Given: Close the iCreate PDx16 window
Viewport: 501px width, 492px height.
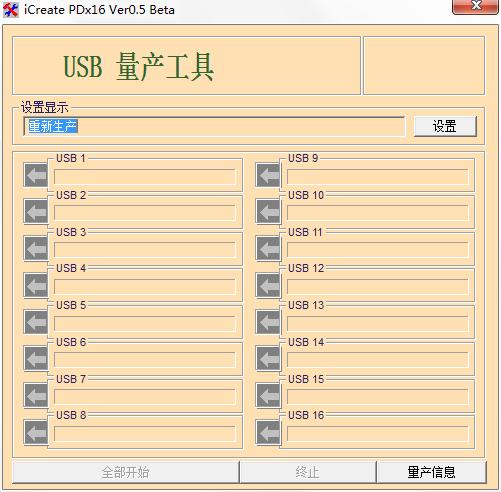Looking at the screenshot, I should pyautogui.click(x=476, y=6).
